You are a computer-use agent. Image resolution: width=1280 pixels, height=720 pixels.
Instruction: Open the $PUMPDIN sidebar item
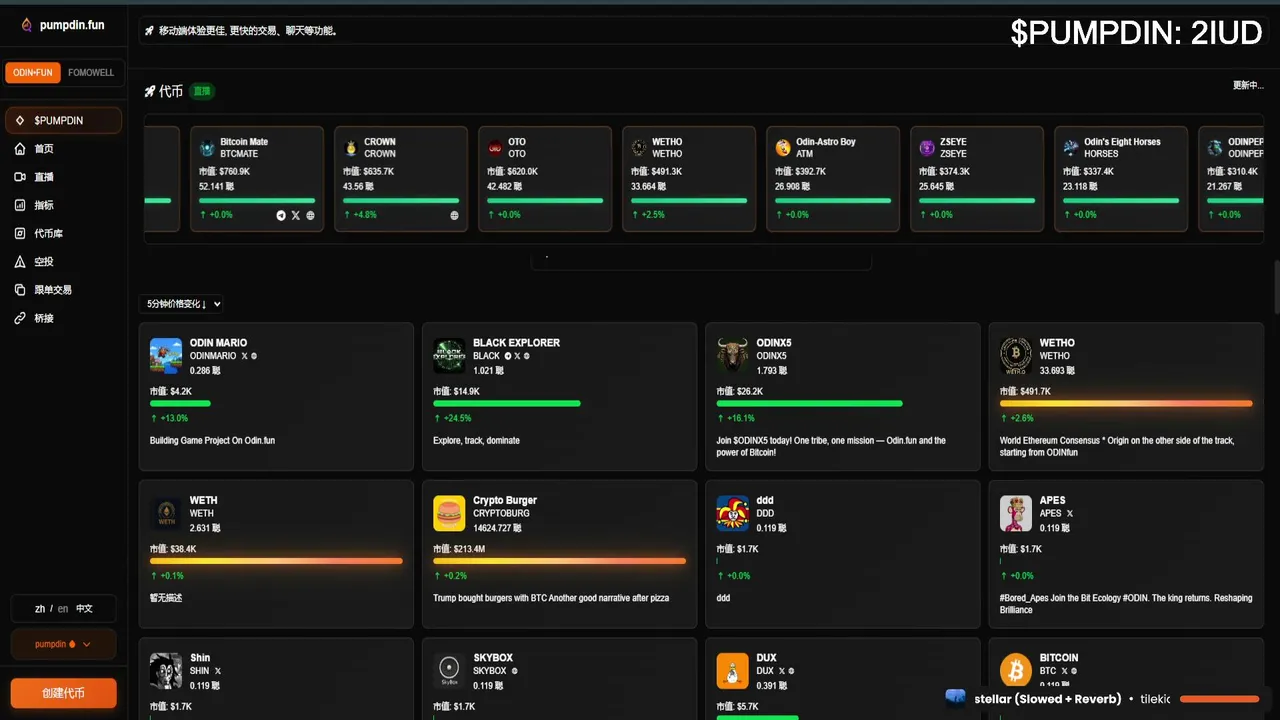(x=63, y=120)
